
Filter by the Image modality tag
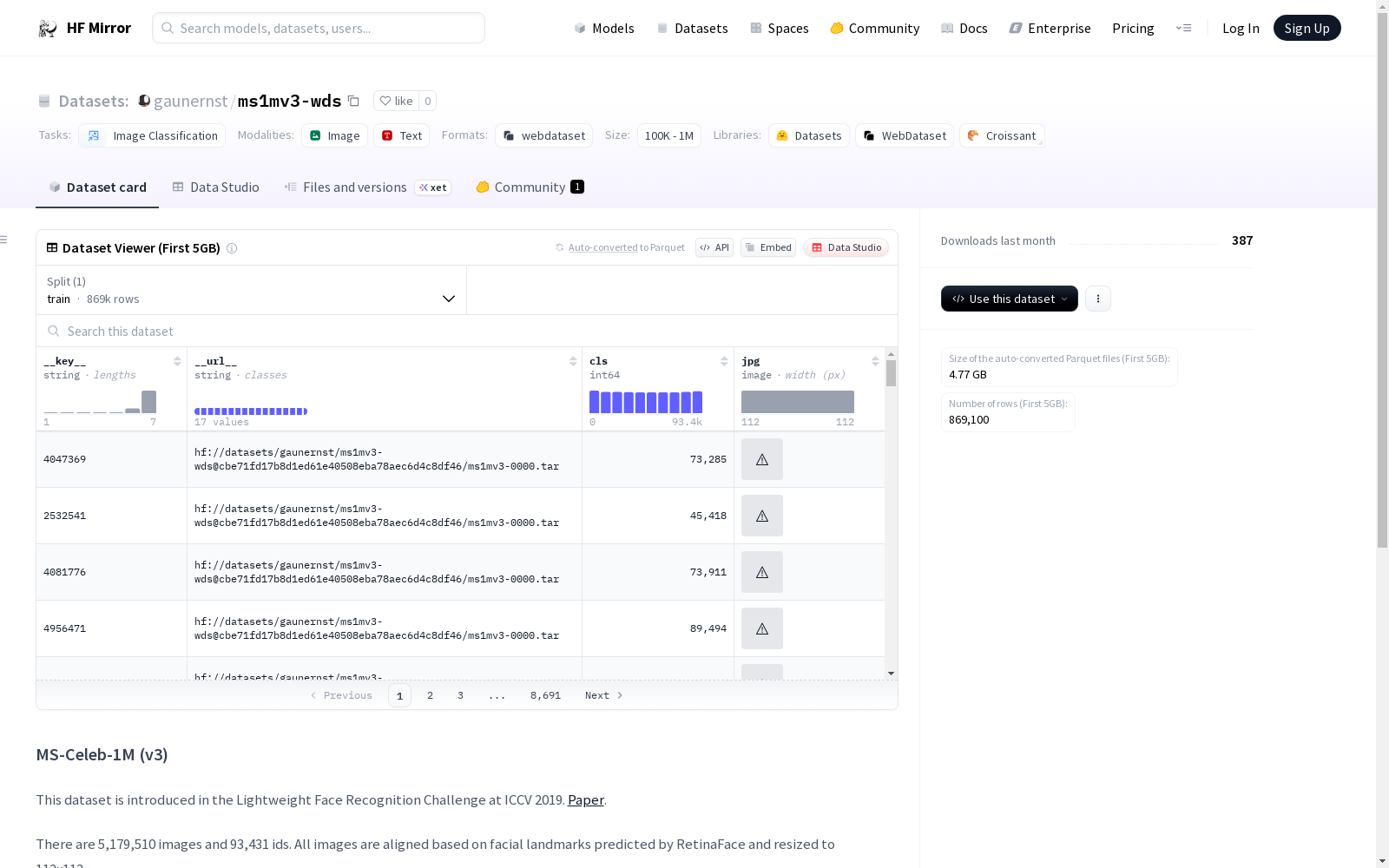pyautogui.click(x=335, y=135)
